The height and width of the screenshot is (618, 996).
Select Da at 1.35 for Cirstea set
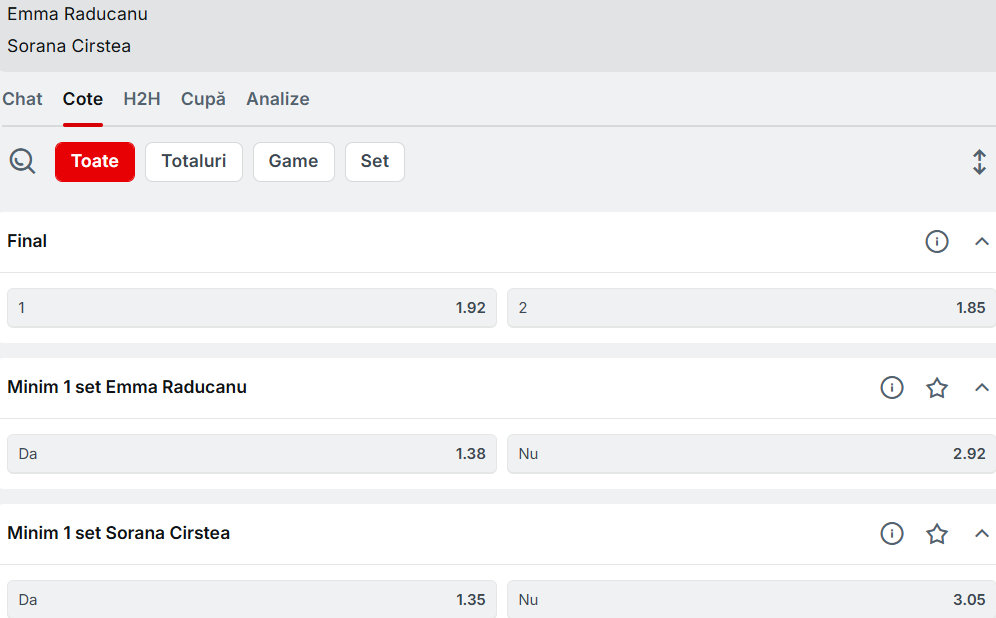tap(252, 600)
